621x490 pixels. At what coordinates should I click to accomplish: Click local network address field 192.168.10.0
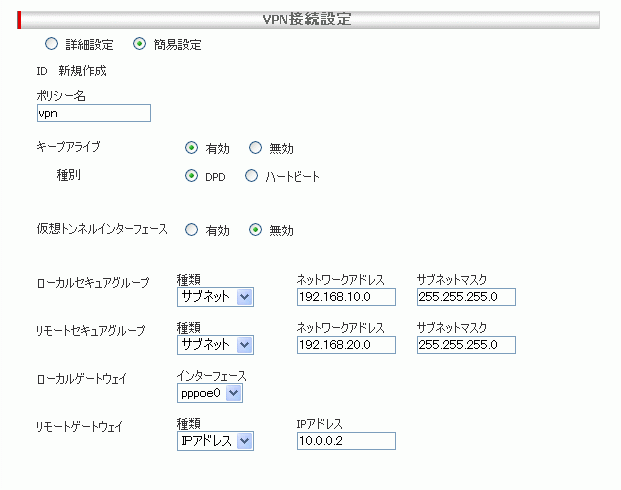[346, 297]
